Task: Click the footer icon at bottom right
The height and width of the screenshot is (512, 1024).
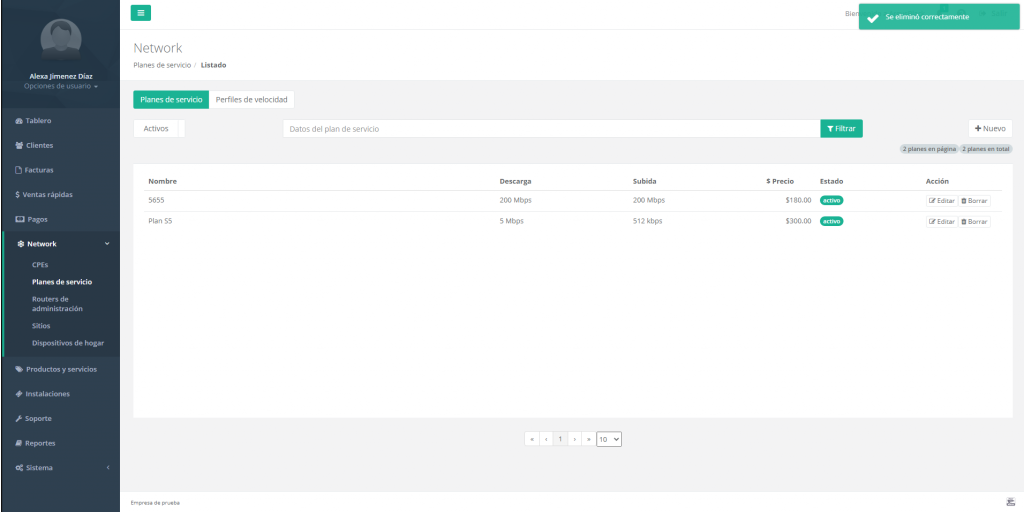Action: click(1010, 502)
